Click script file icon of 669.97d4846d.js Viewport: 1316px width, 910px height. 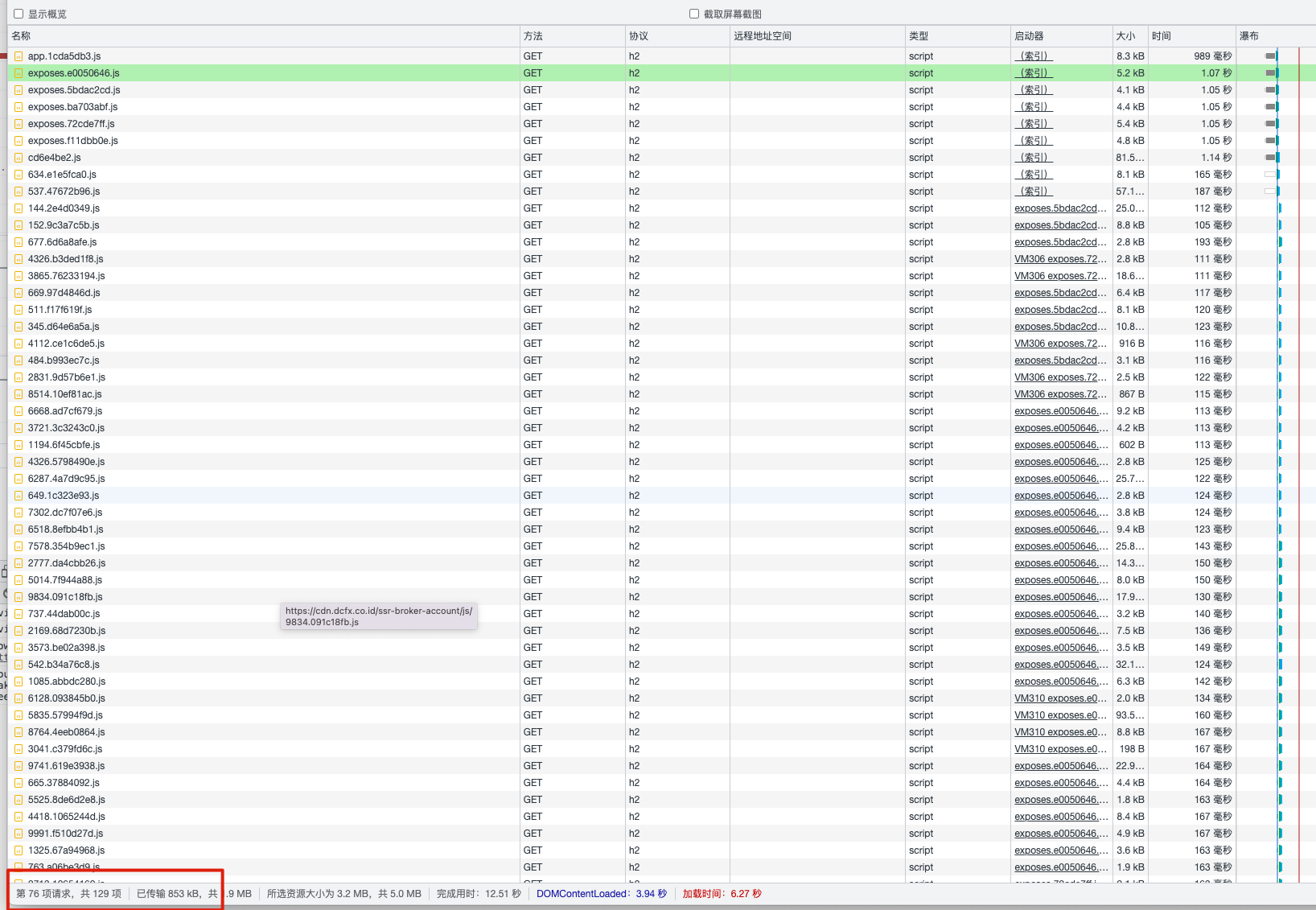point(19,293)
